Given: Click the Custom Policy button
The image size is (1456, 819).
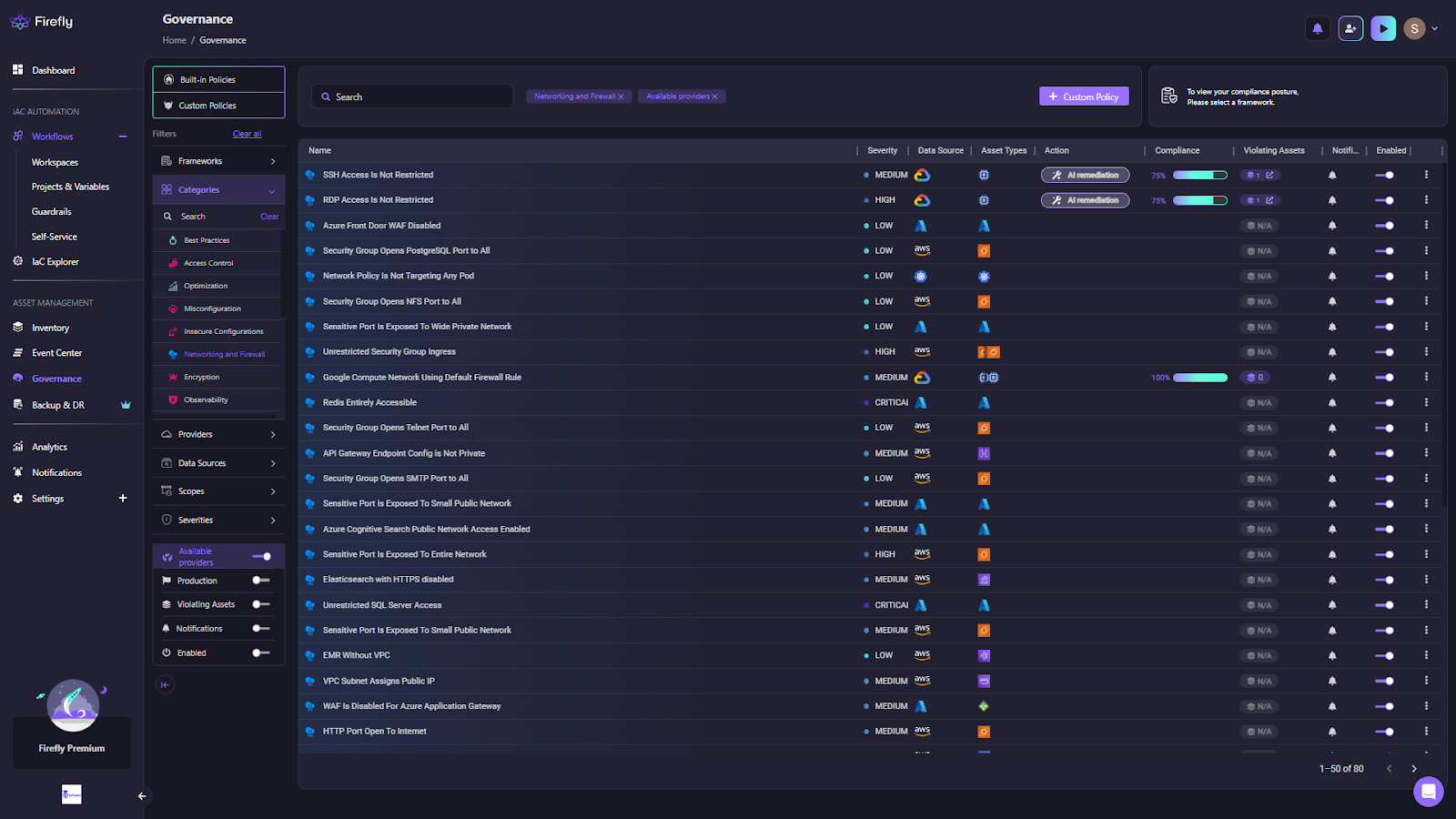Looking at the screenshot, I should coord(1084,96).
